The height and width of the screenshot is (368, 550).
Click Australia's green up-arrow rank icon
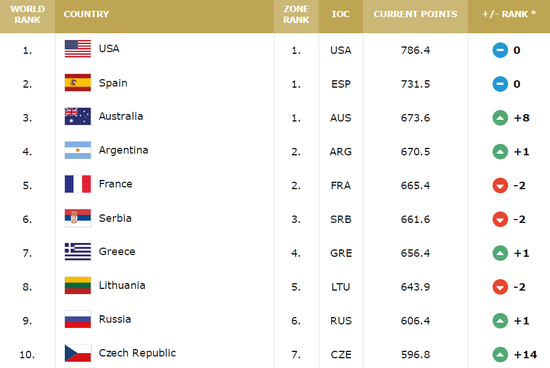click(x=500, y=118)
